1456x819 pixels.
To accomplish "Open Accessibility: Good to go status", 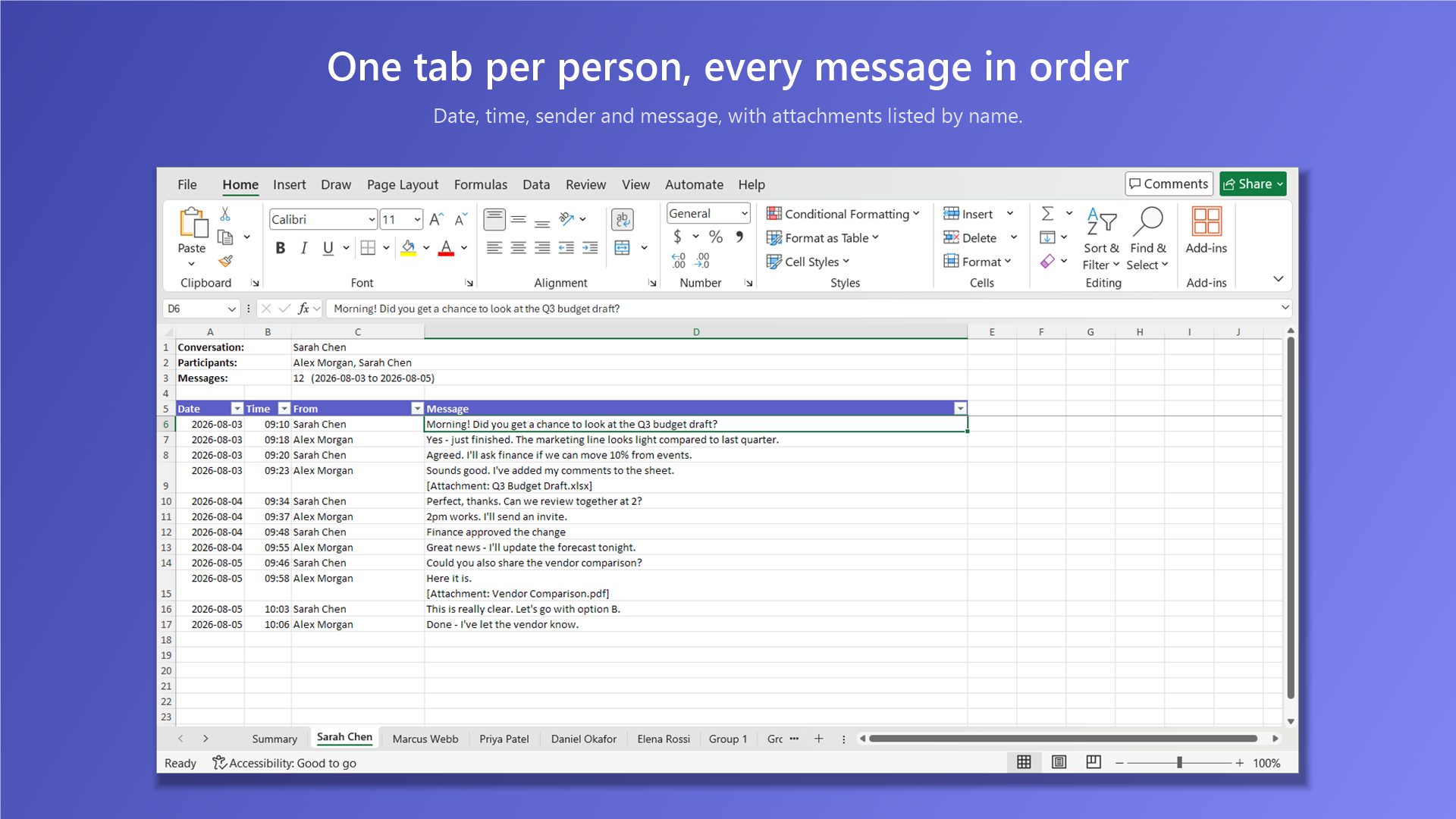I will [x=284, y=763].
